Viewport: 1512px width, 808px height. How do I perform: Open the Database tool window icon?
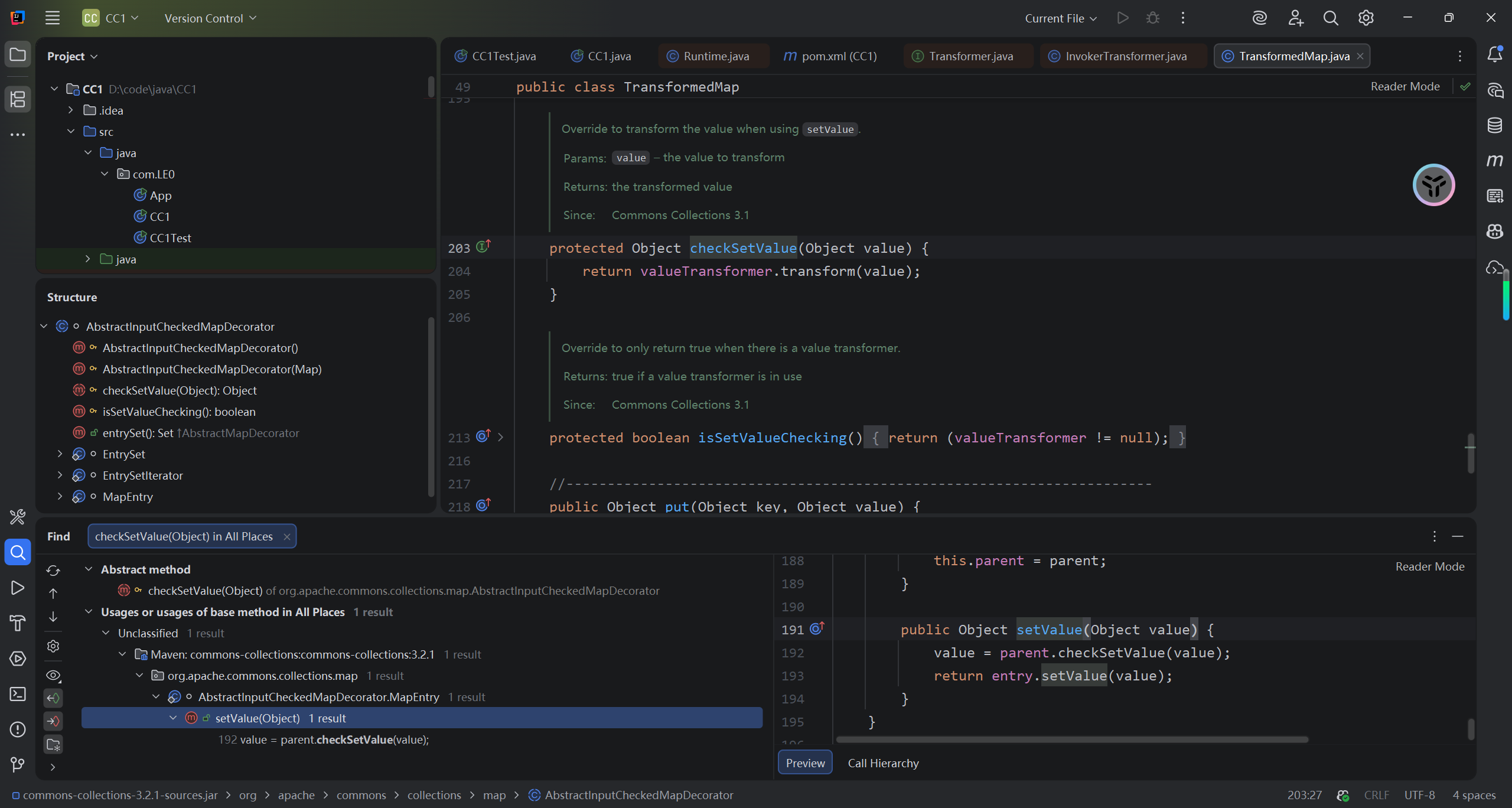pos(1495,125)
